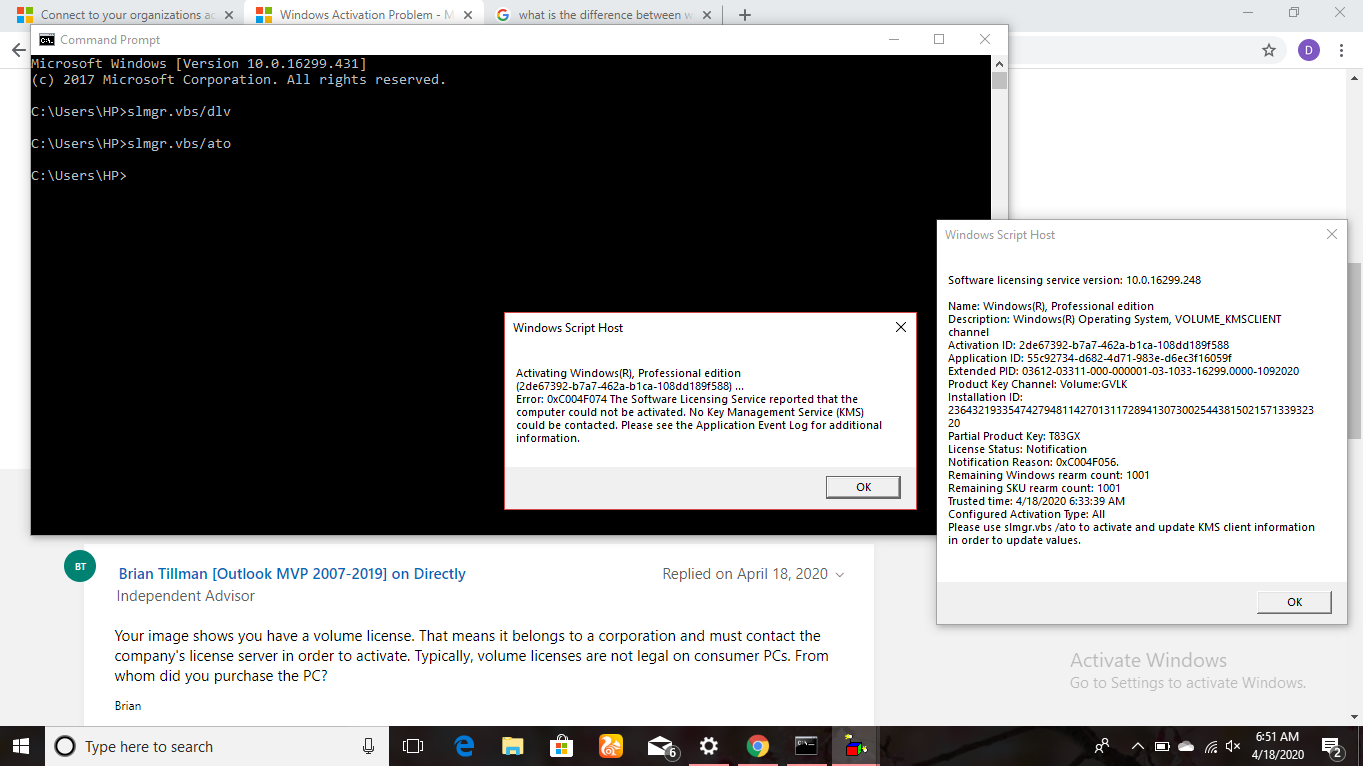Bookmark this page with star icon

coord(1269,50)
